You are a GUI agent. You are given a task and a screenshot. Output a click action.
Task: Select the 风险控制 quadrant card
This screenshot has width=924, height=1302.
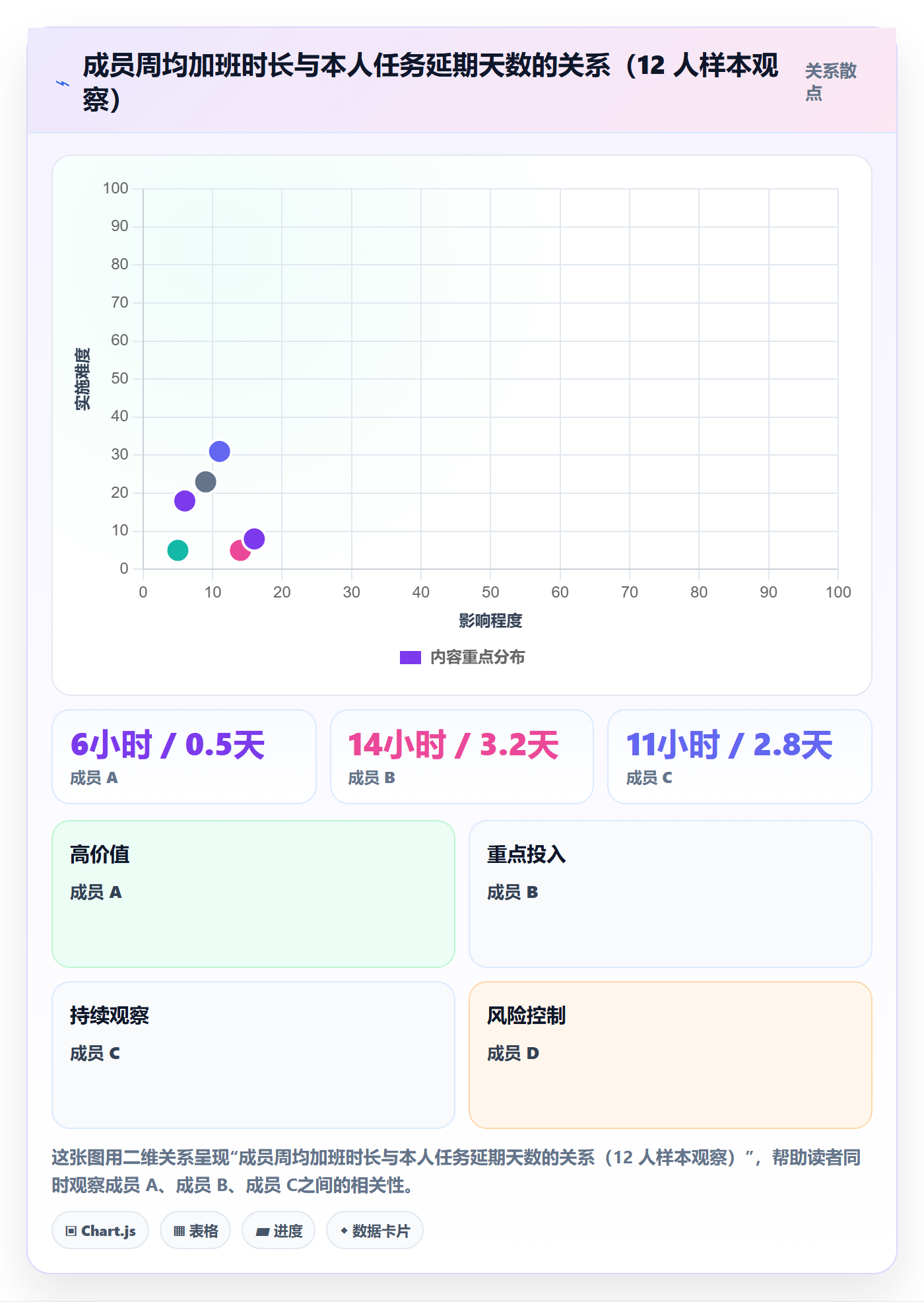671,1055
